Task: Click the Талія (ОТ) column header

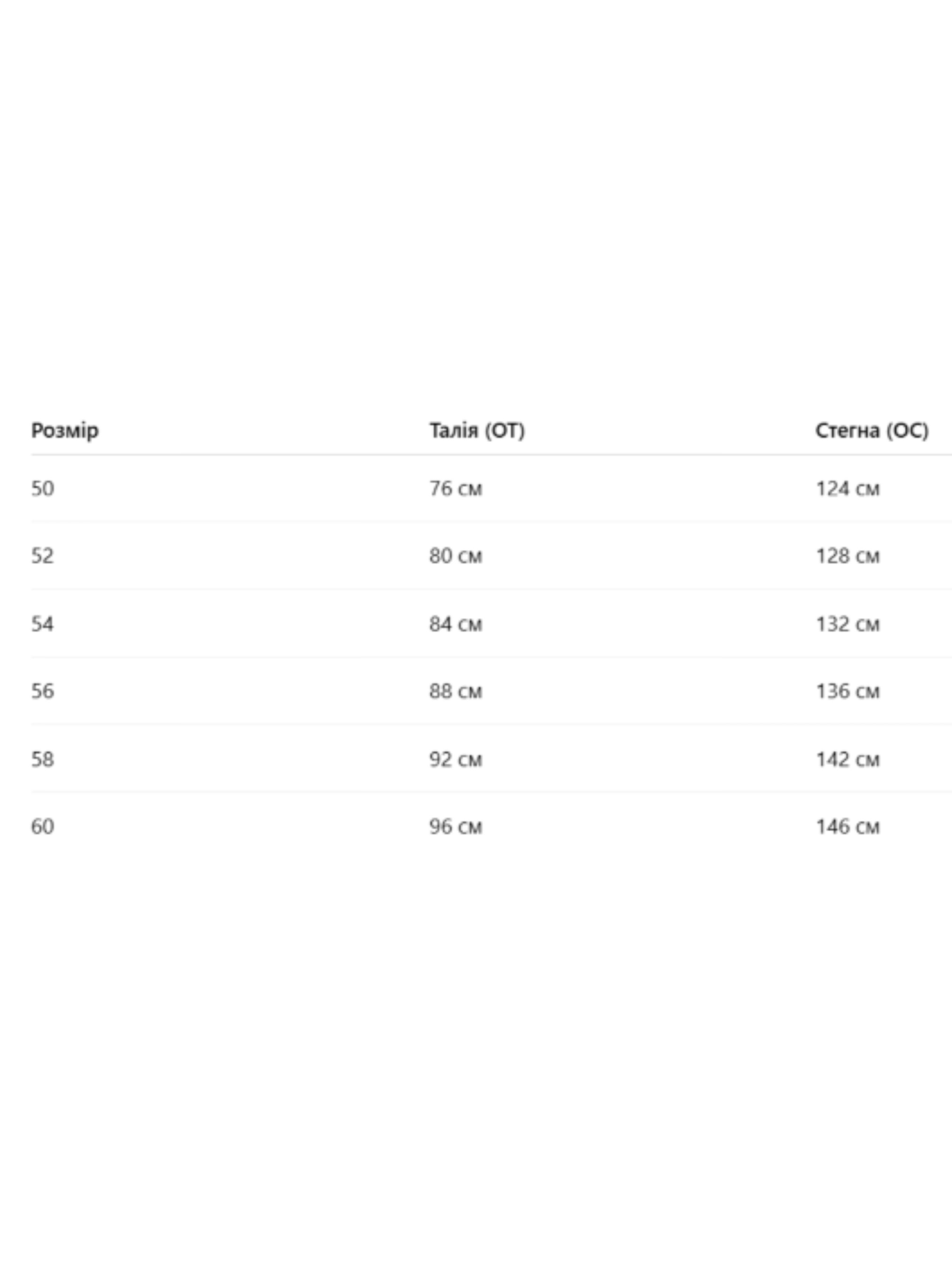Action: pyautogui.click(x=477, y=430)
